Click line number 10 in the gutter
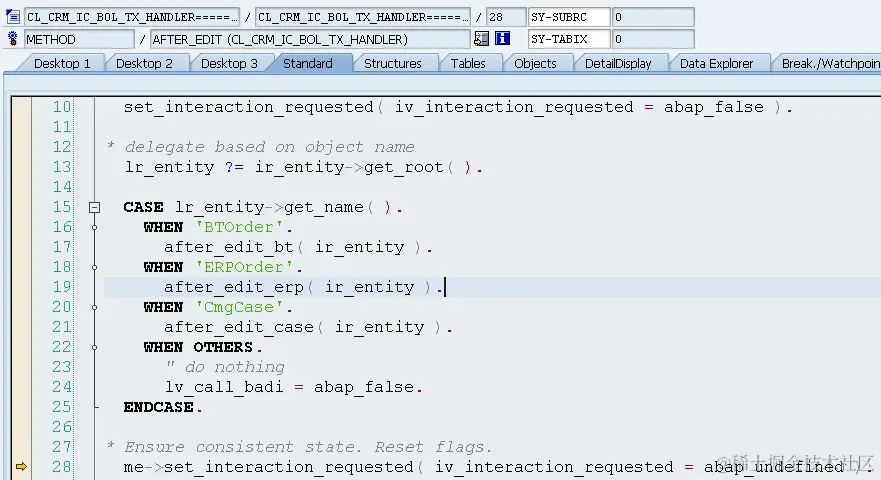Screen dimensions: 881x480 pos(62,107)
